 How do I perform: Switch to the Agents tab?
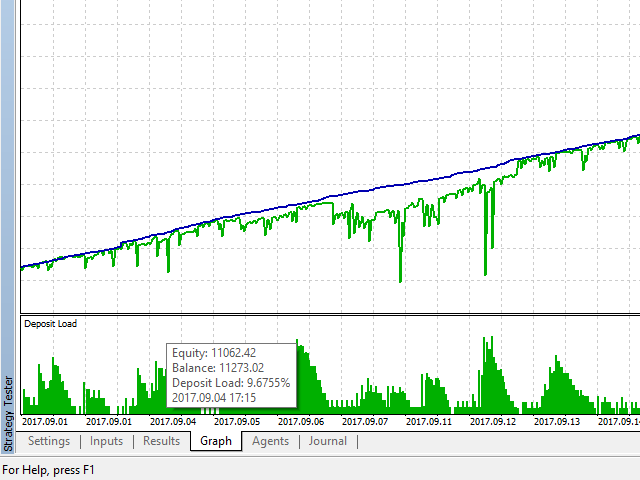(271, 441)
